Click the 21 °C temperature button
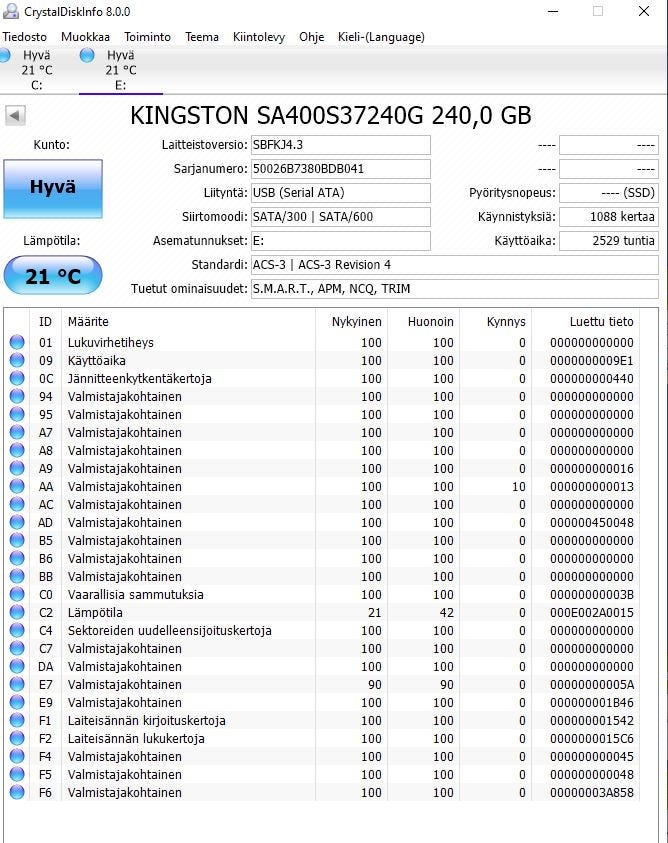668x843 pixels. click(x=53, y=276)
